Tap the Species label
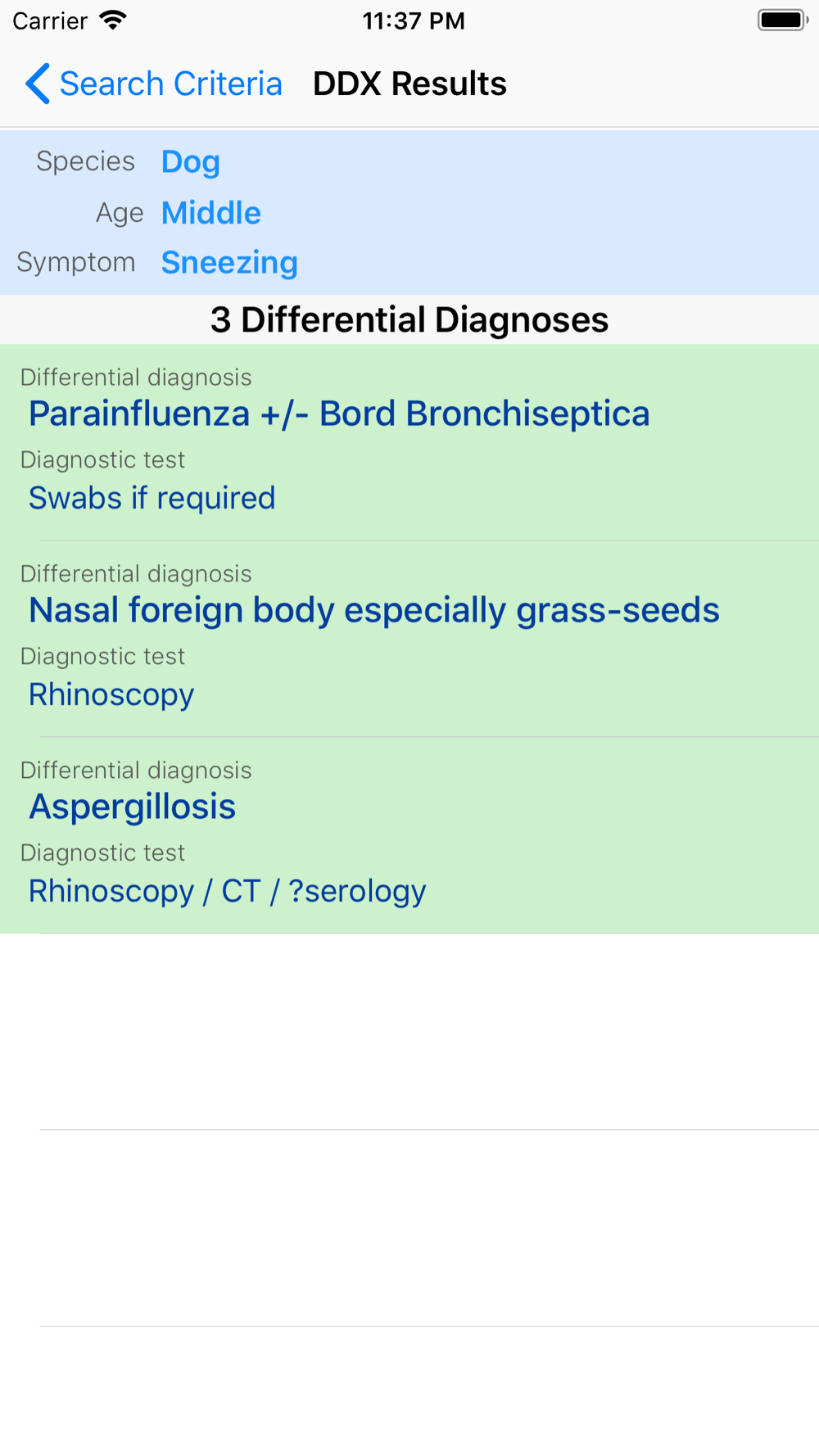Image resolution: width=819 pixels, height=1456 pixels. [x=85, y=161]
